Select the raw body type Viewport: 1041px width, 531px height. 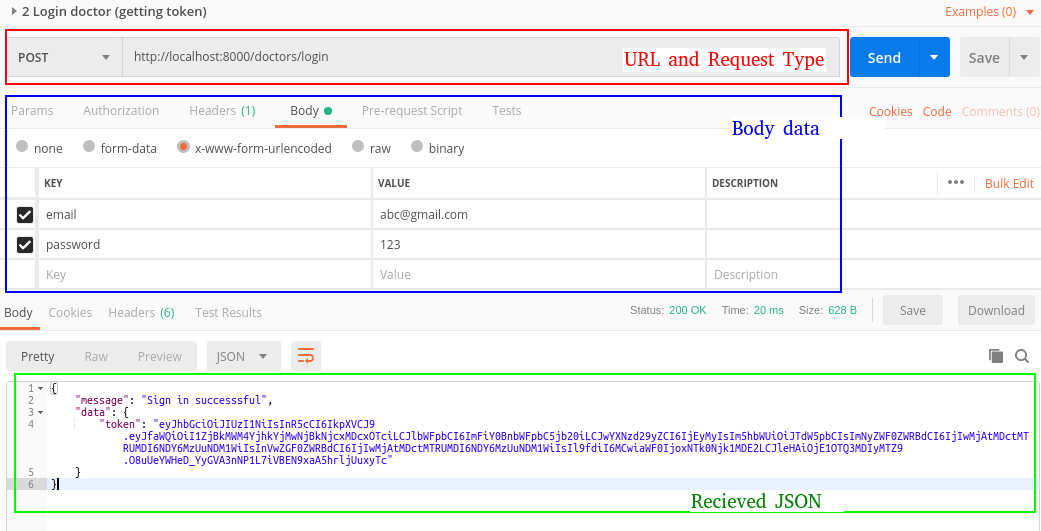pos(358,146)
